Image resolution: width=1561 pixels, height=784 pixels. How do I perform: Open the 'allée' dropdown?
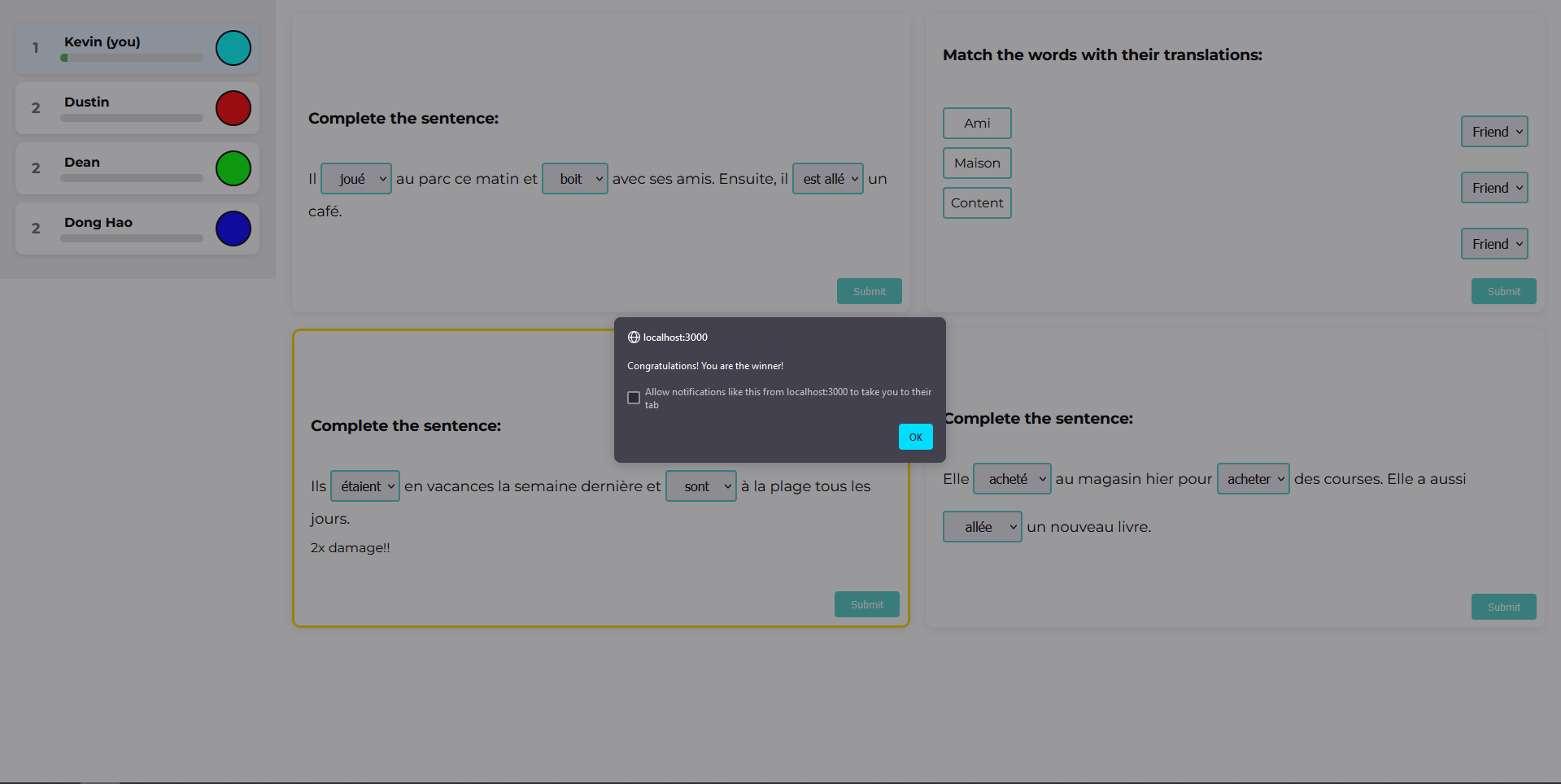(983, 527)
